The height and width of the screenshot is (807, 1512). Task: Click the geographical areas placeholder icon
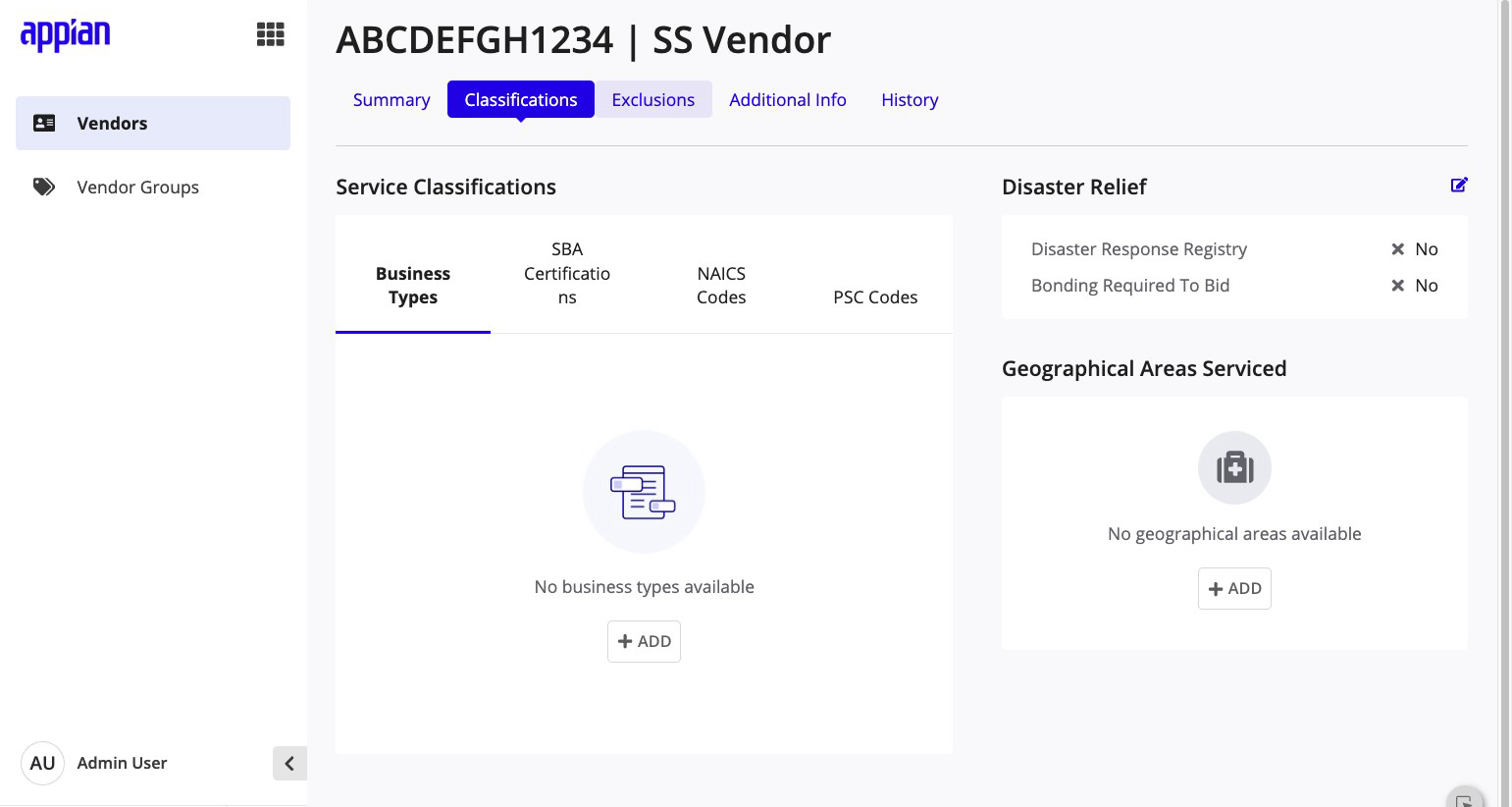tap(1234, 468)
